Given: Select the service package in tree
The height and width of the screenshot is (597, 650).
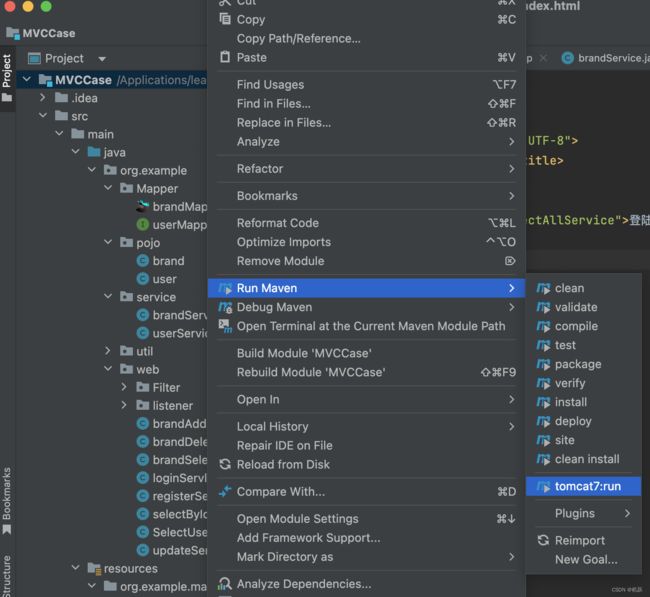Looking at the screenshot, I should pos(156,297).
